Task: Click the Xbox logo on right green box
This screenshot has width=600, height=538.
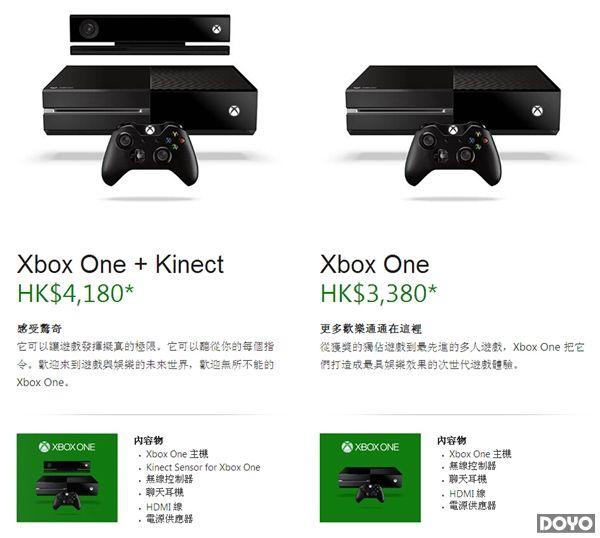Action: [x=347, y=447]
